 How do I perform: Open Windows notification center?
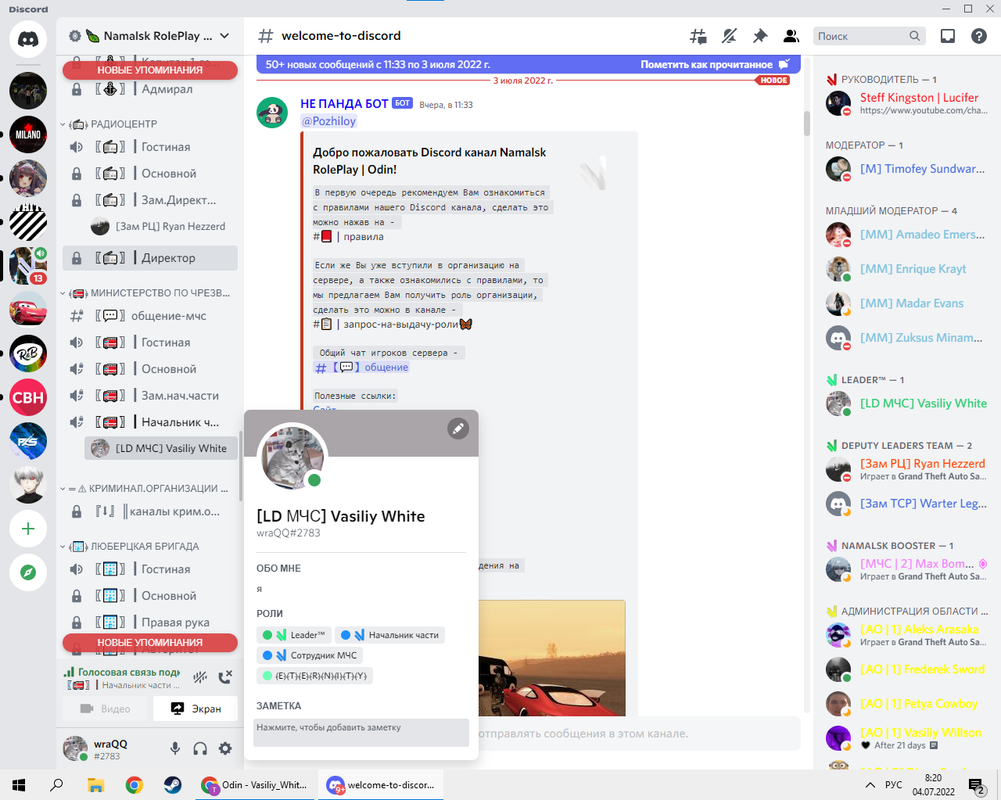pyautogui.click(x=975, y=785)
